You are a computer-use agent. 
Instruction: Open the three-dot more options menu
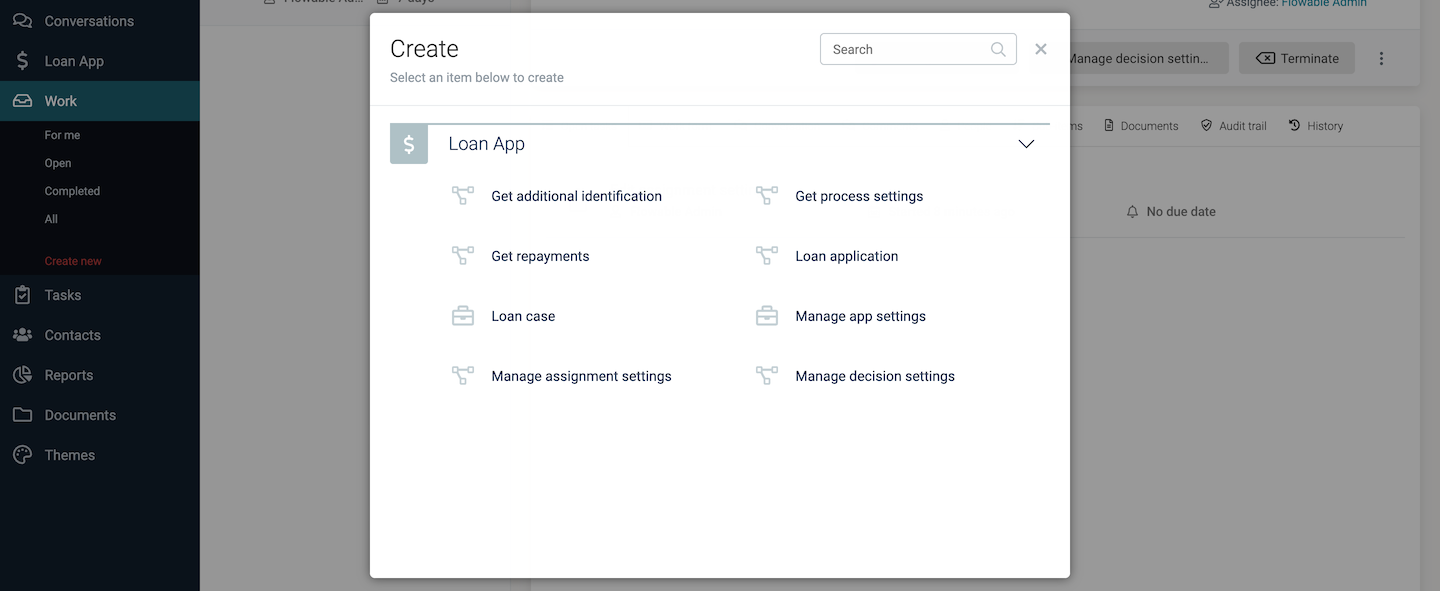tap(1381, 59)
